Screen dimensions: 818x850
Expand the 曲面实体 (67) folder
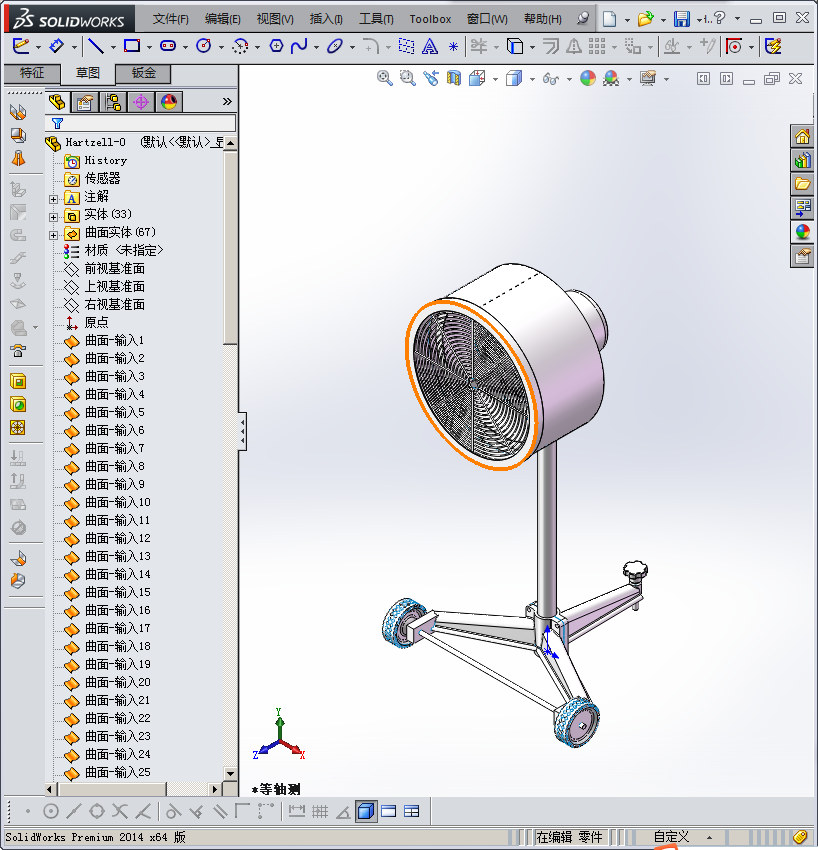click(53, 235)
